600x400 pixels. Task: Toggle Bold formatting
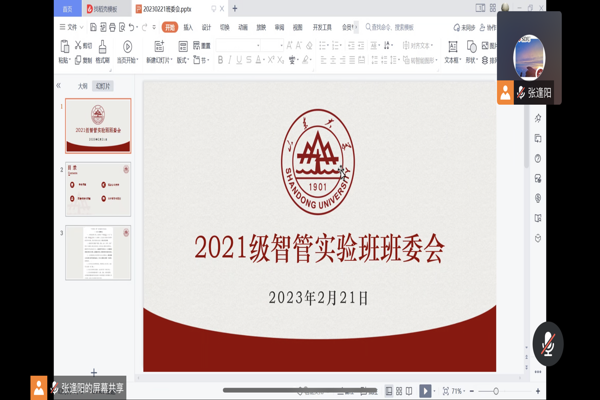tap(220, 60)
